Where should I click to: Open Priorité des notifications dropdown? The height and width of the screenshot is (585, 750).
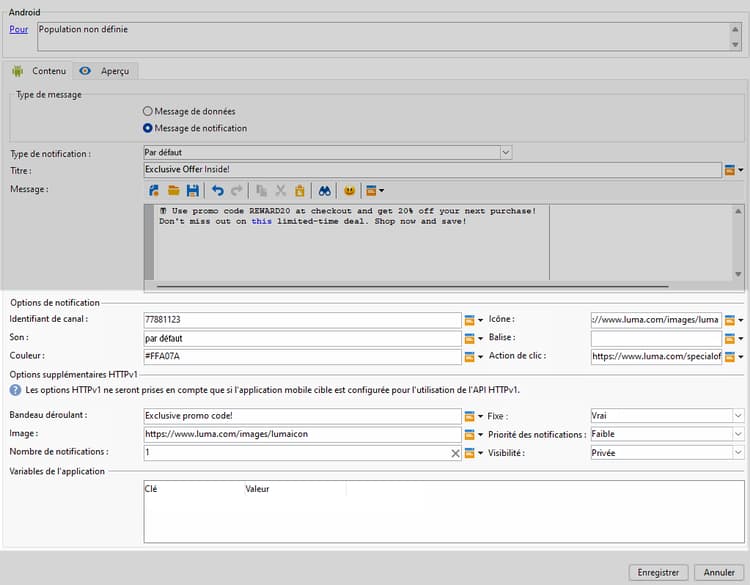tap(738, 434)
